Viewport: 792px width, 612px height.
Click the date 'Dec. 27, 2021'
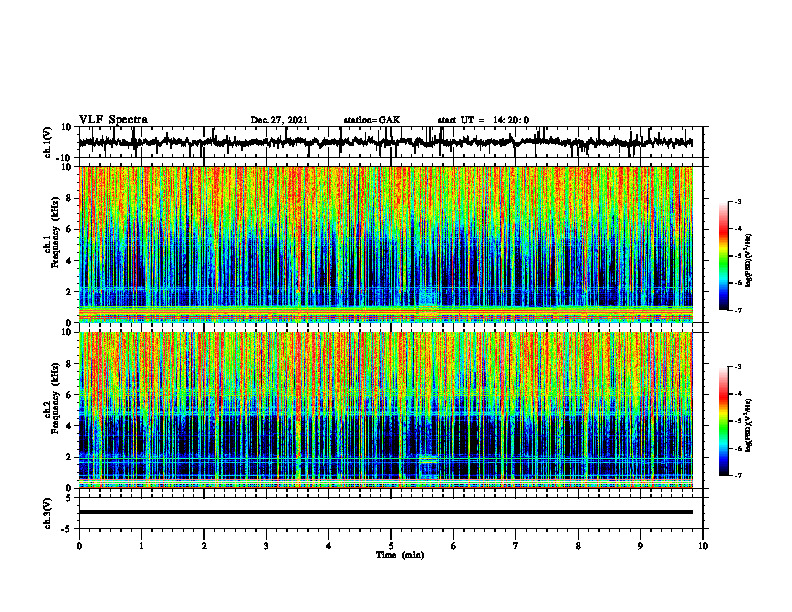[279, 120]
